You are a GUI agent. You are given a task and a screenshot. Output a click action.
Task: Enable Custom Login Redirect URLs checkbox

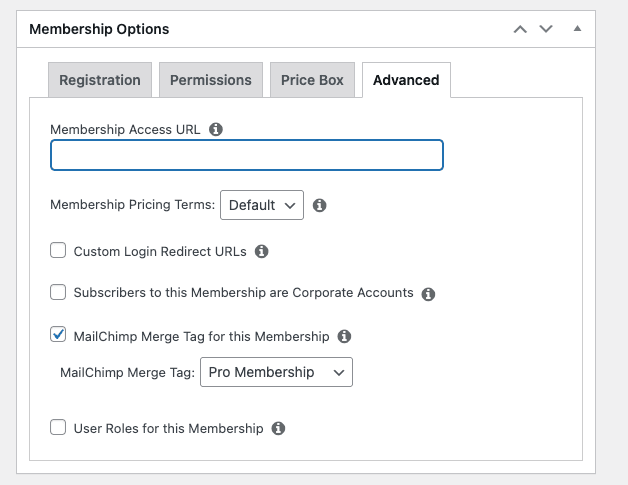pyautogui.click(x=58, y=251)
